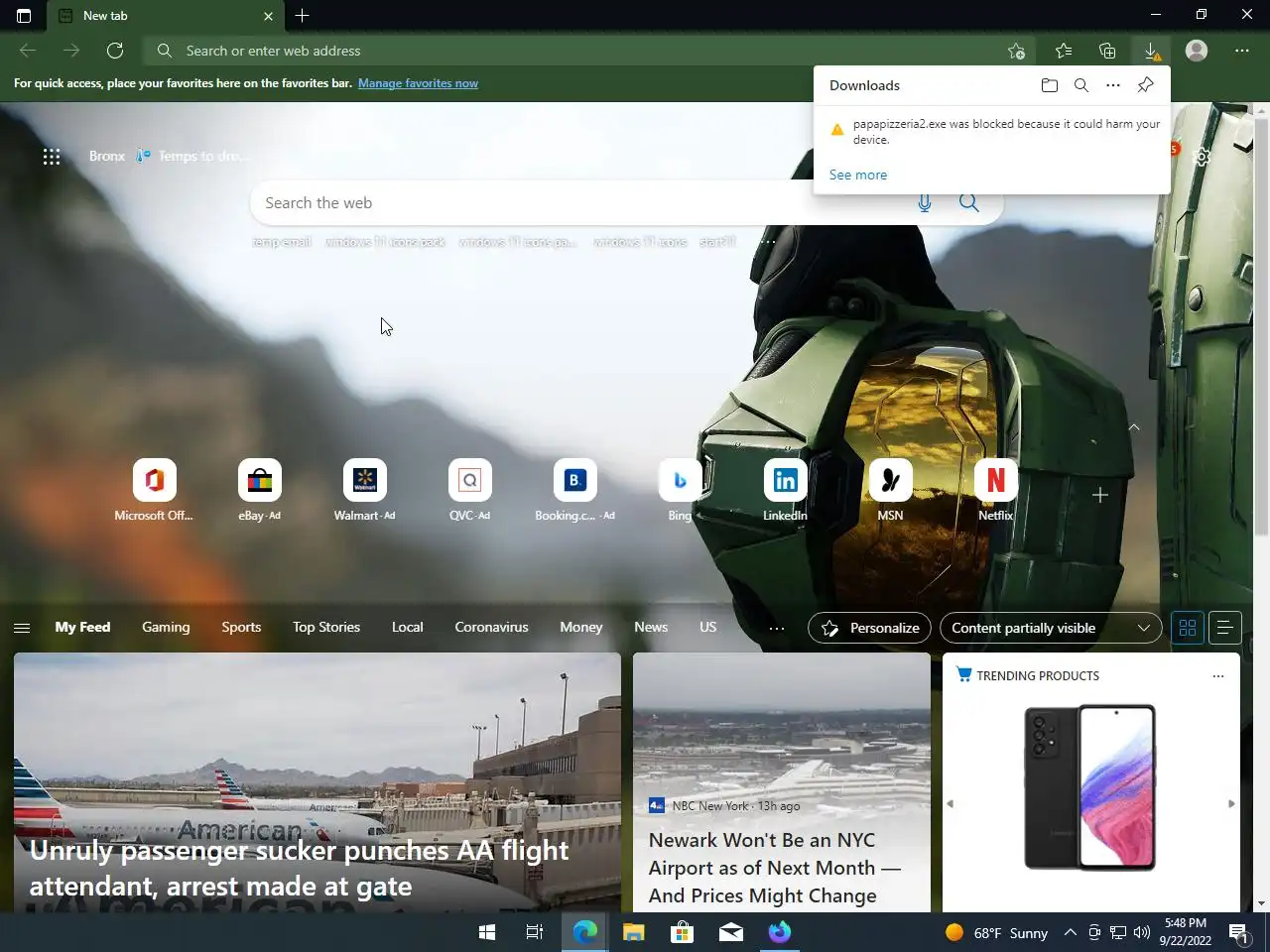The width and height of the screenshot is (1270, 952).
Task: Select the News feed tab
Action: pos(651,627)
